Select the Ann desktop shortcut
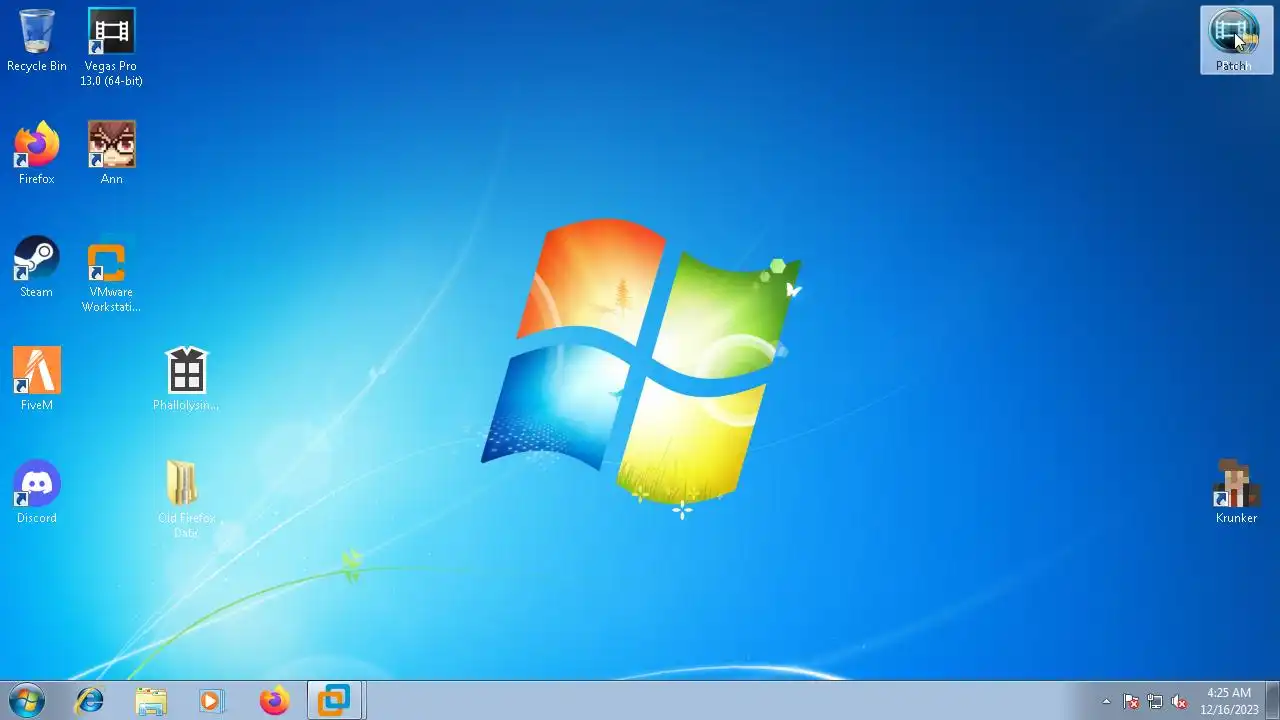The height and width of the screenshot is (720, 1280). coord(111,154)
